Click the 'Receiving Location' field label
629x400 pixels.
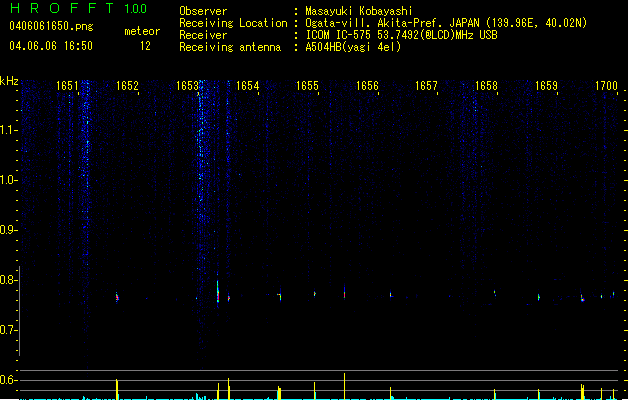click(233, 23)
